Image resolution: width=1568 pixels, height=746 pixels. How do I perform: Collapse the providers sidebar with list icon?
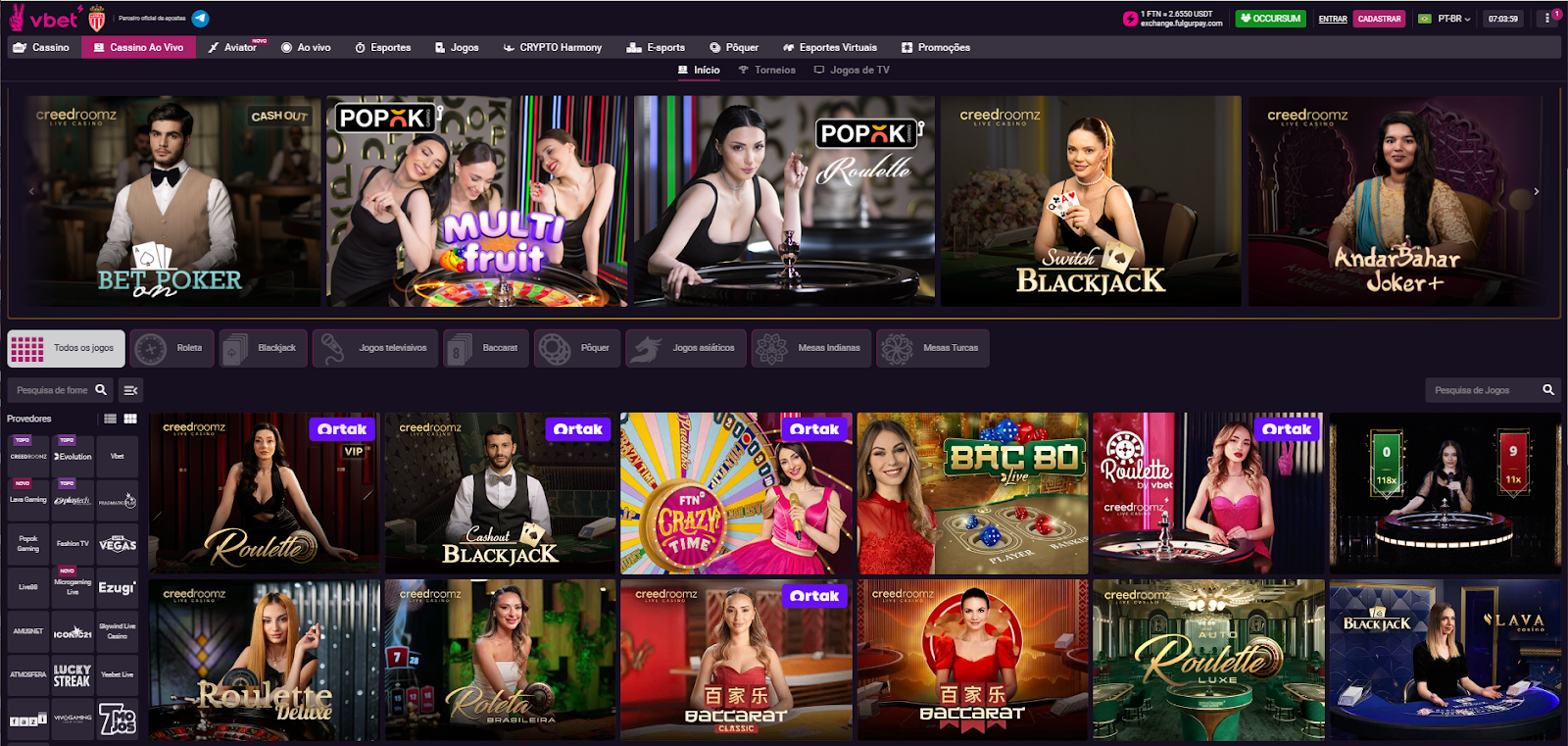click(130, 390)
